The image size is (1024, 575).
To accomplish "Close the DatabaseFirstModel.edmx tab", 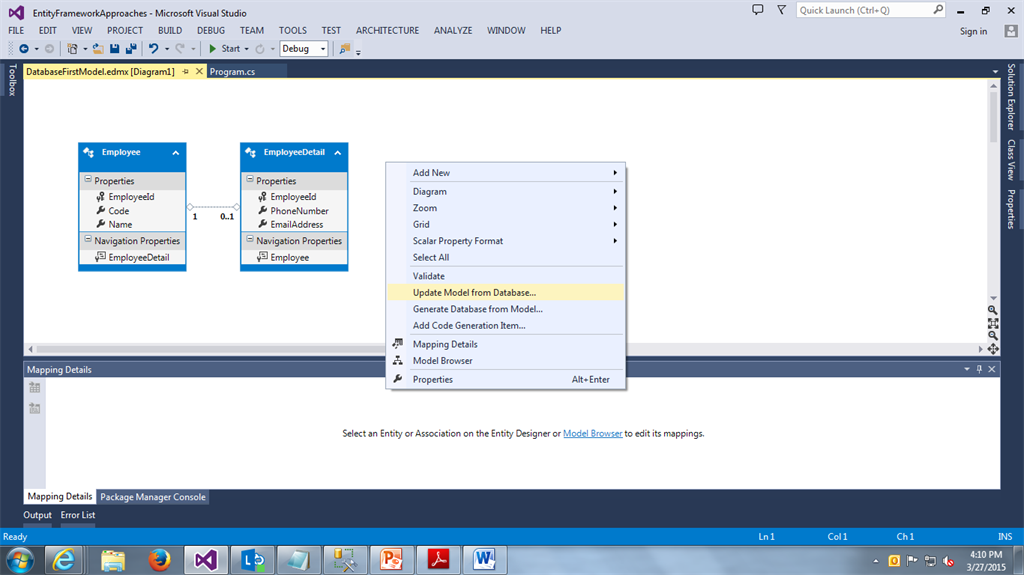I will click(x=199, y=71).
